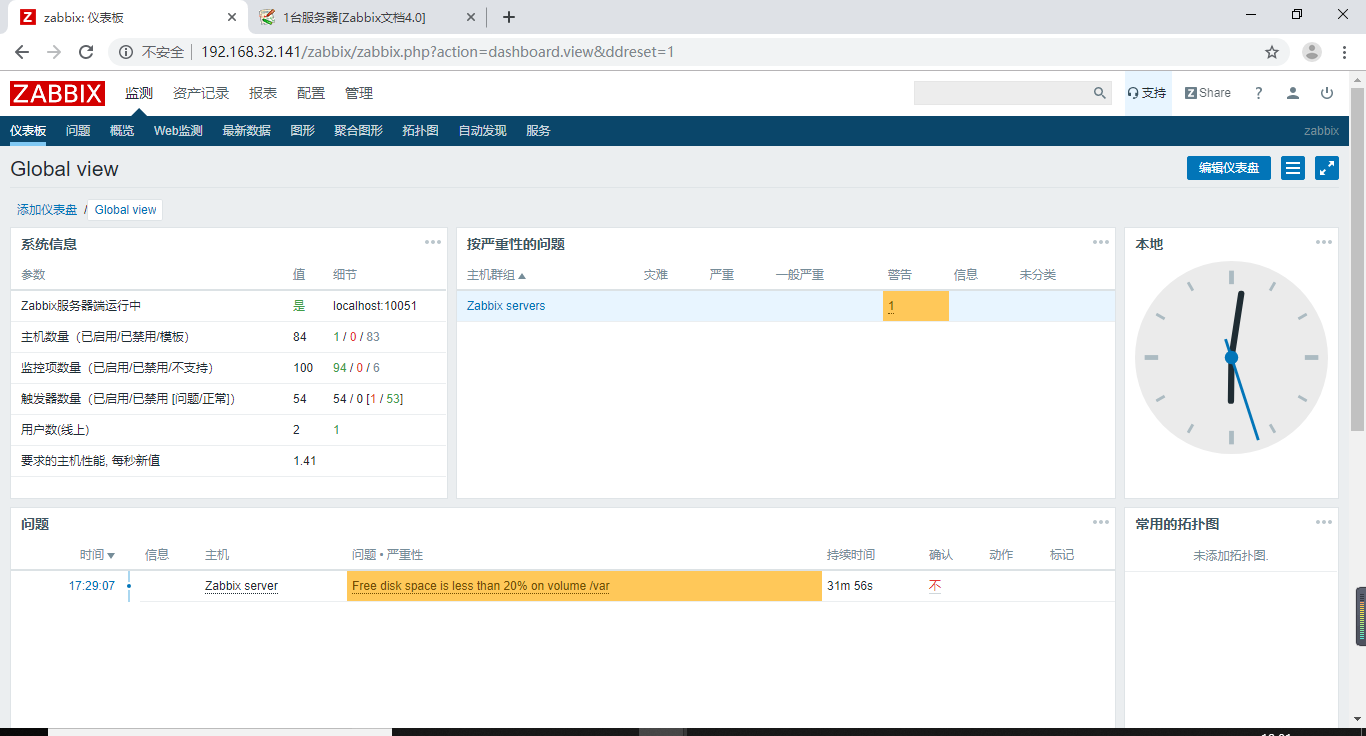This screenshot has width=1366, height=736.
Task: Click the All dashboards breadcrumb link
Action: [47, 210]
